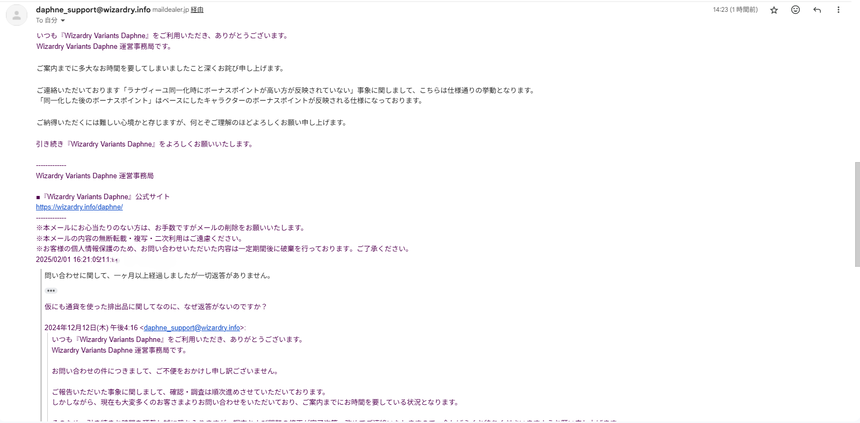Star this email from daphne_support
The width and height of the screenshot is (860, 423).
pyautogui.click(x=774, y=10)
